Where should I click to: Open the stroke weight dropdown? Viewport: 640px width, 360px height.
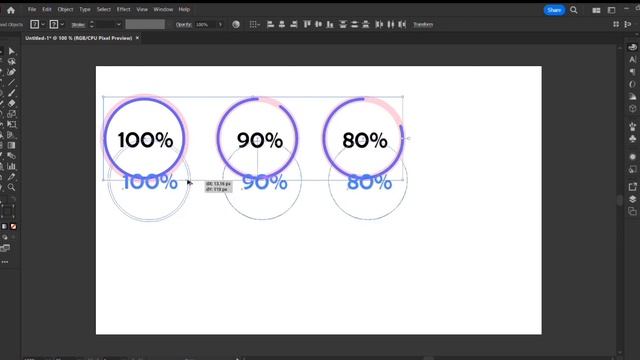(x=118, y=24)
